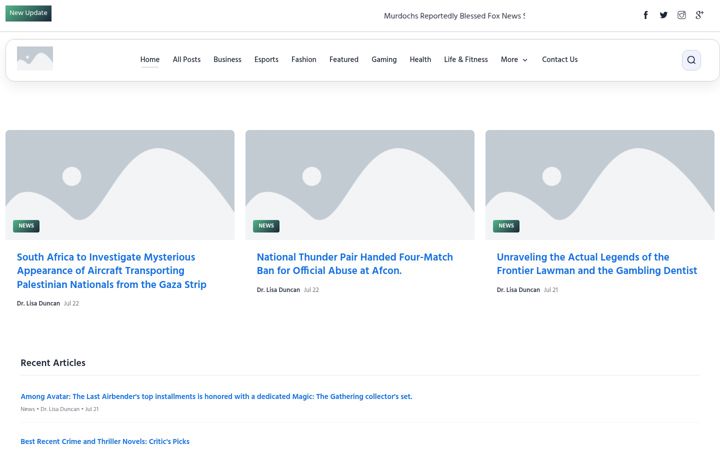Open the National Thunder Pair ban article
The width and height of the screenshot is (720, 450).
pyautogui.click(x=354, y=264)
